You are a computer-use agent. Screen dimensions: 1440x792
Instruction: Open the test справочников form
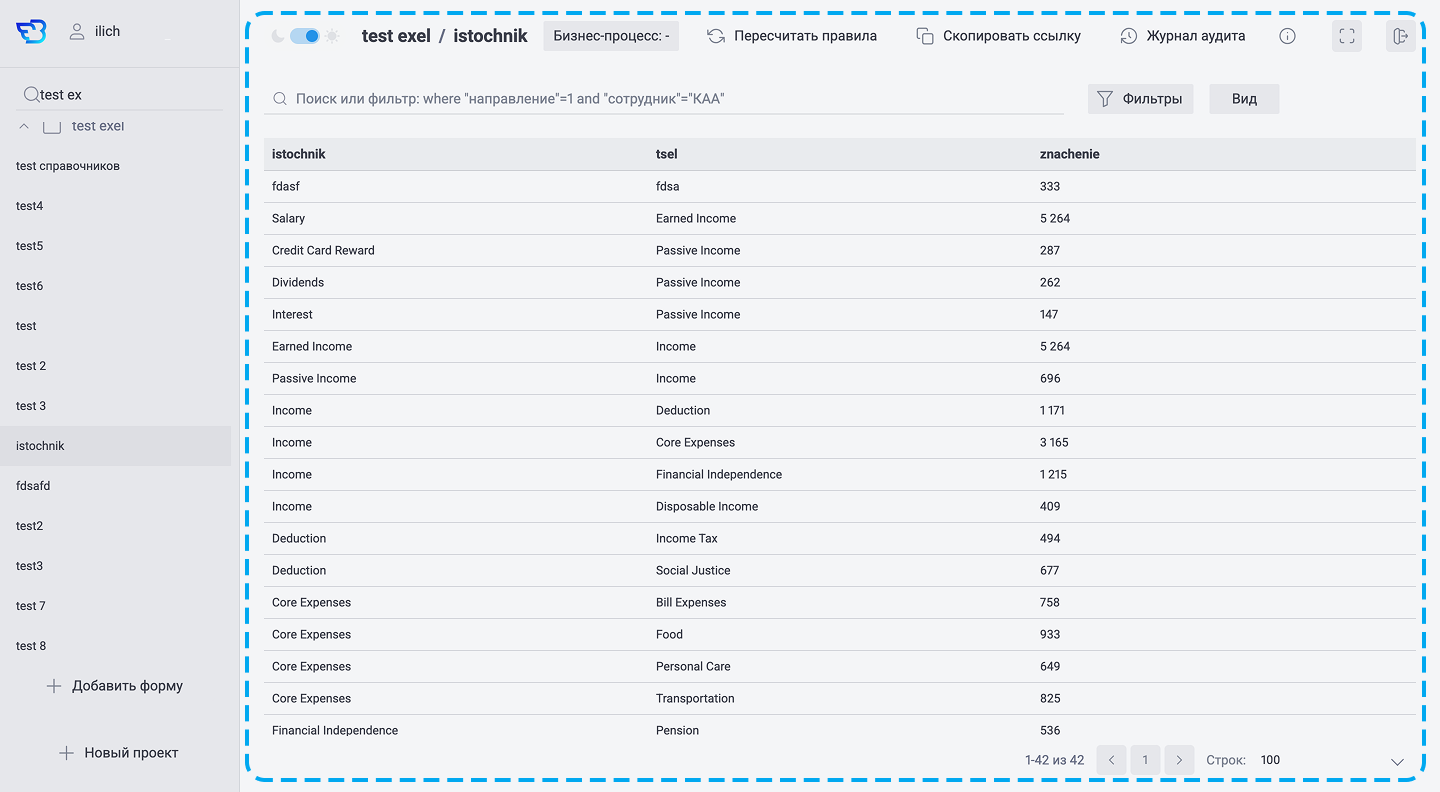pyautogui.click(x=68, y=166)
